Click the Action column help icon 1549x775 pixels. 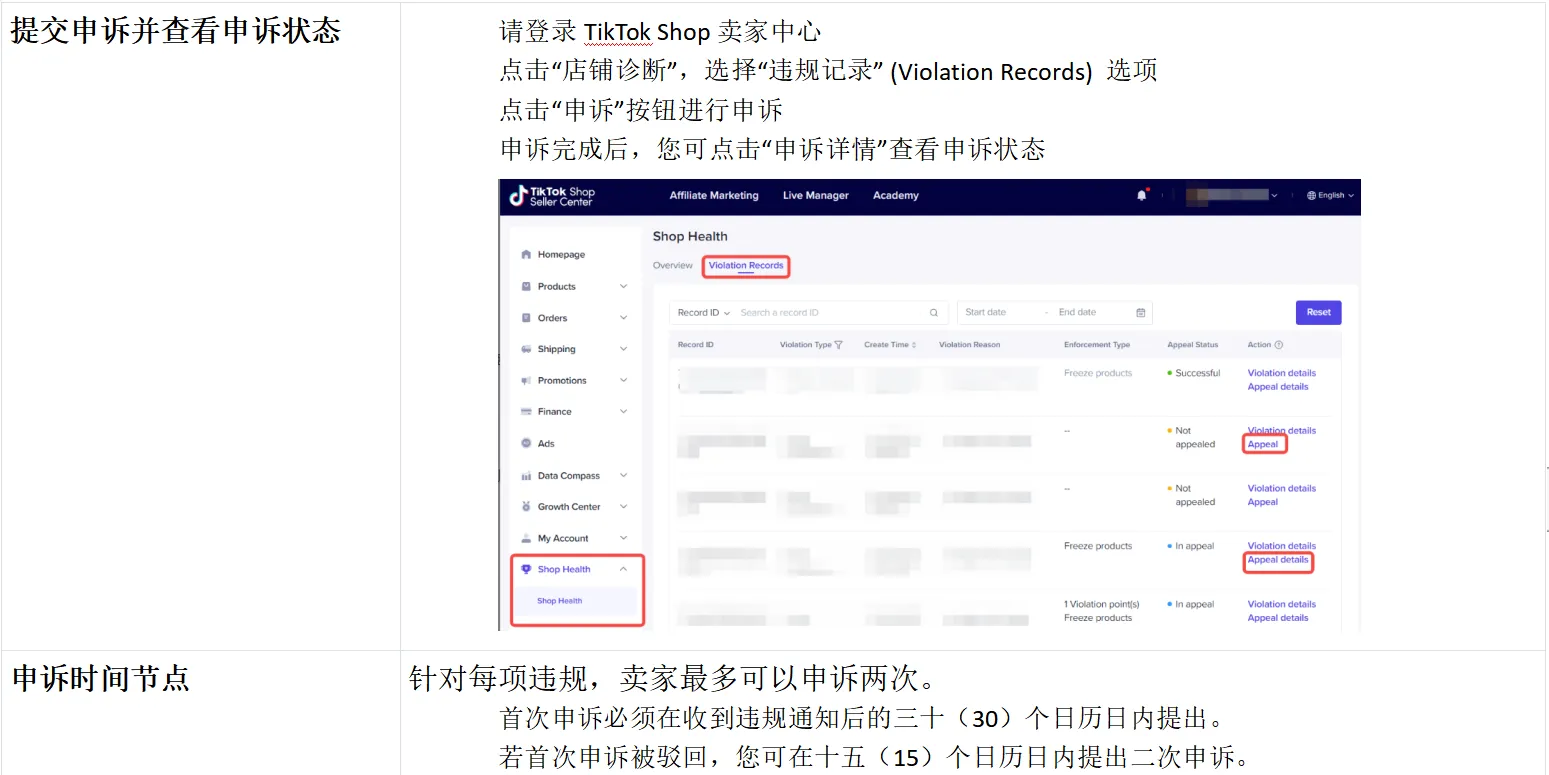(x=1278, y=345)
